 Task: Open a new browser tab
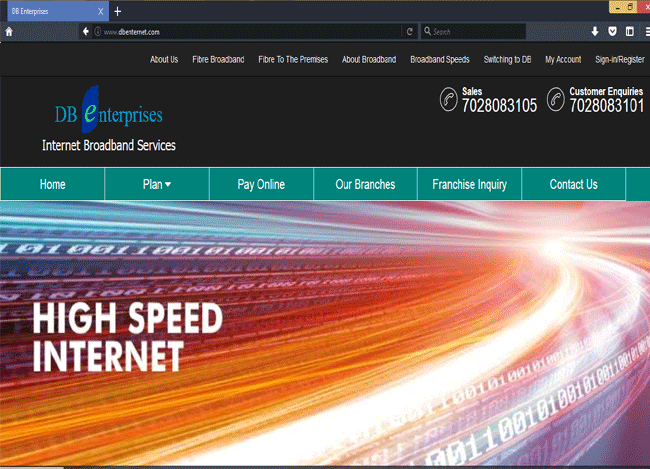pyautogui.click(x=117, y=11)
